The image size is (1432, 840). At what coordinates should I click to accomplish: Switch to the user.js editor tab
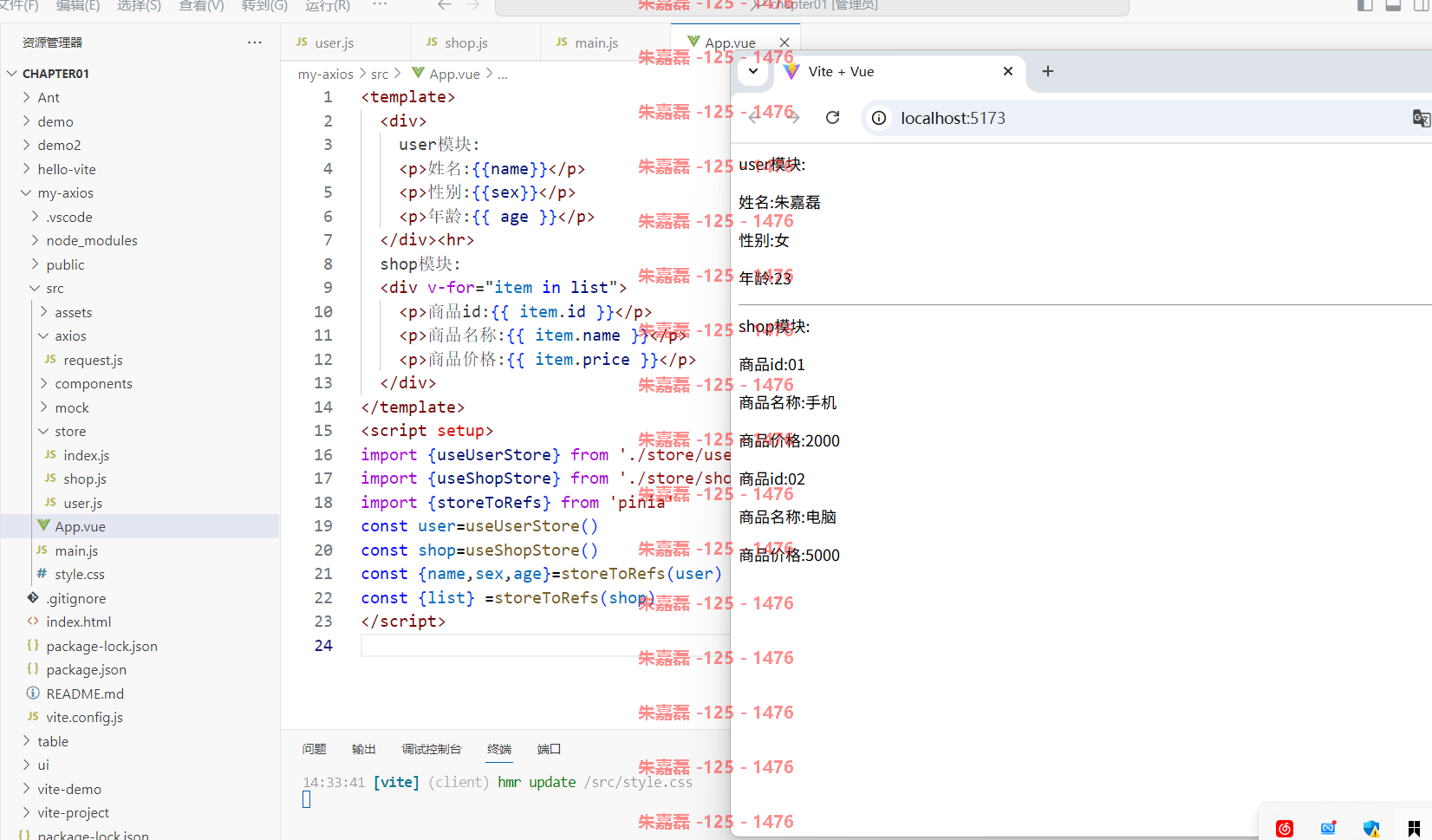tap(334, 42)
